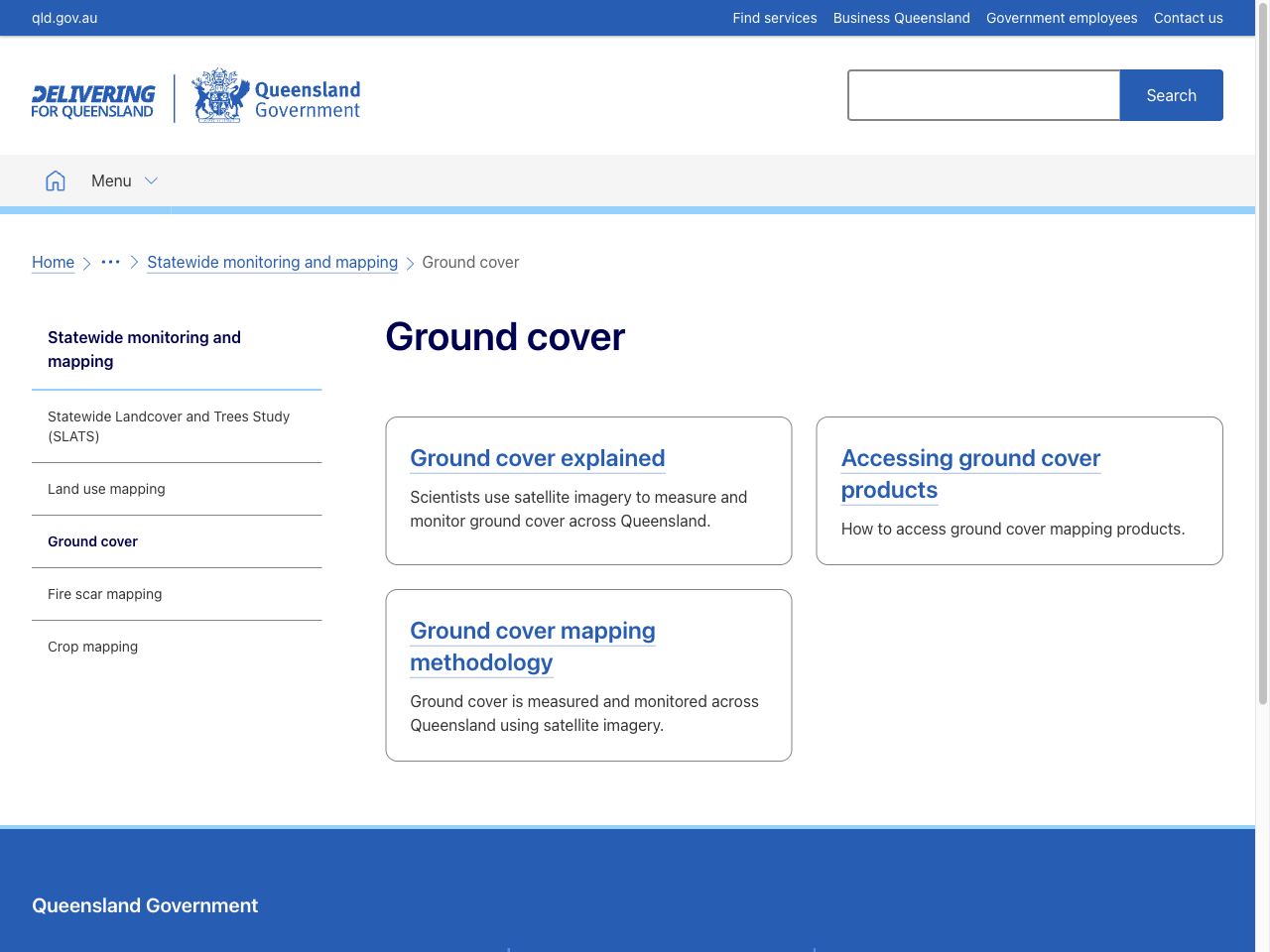Click the breadcrumb ellipsis to reveal hidden pages
Screen dimensions: 1270x952
tap(110, 262)
